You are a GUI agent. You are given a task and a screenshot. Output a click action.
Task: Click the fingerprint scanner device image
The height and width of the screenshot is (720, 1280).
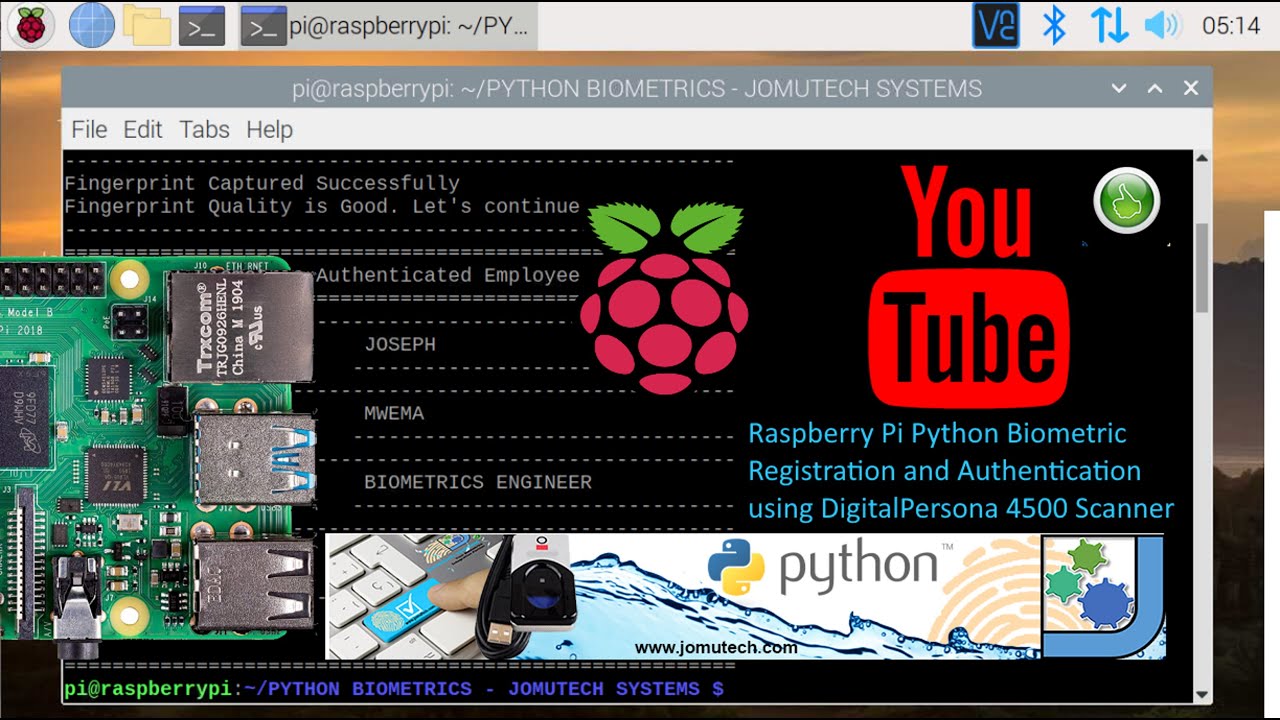pos(539,584)
